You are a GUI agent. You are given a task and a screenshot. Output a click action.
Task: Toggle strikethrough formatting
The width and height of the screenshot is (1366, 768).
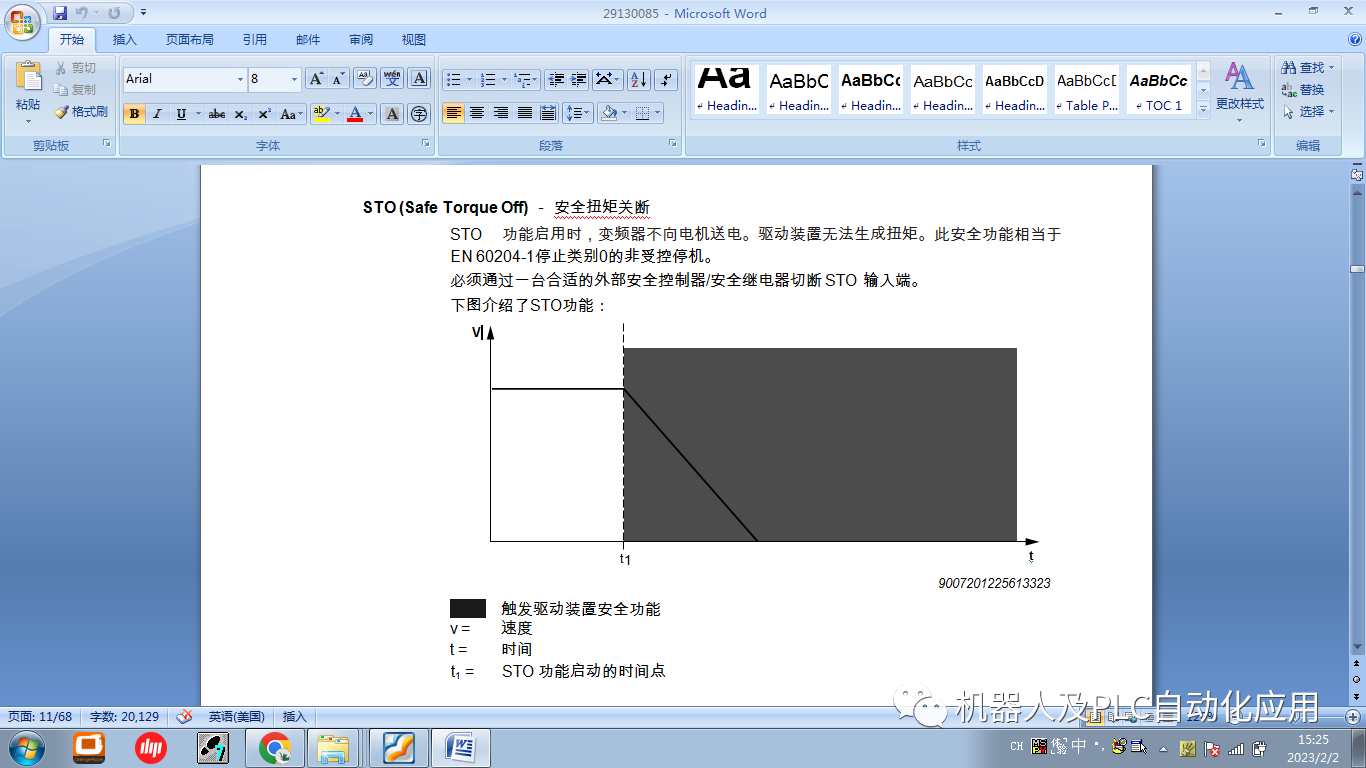click(x=218, y=114)
